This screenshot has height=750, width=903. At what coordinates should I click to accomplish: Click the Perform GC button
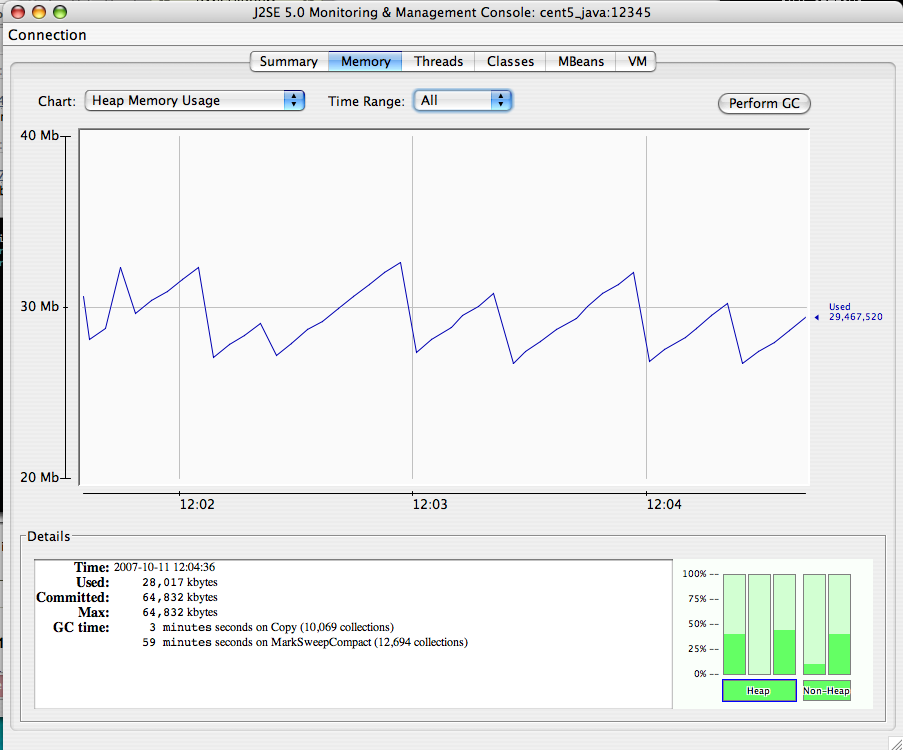(764, 104)
